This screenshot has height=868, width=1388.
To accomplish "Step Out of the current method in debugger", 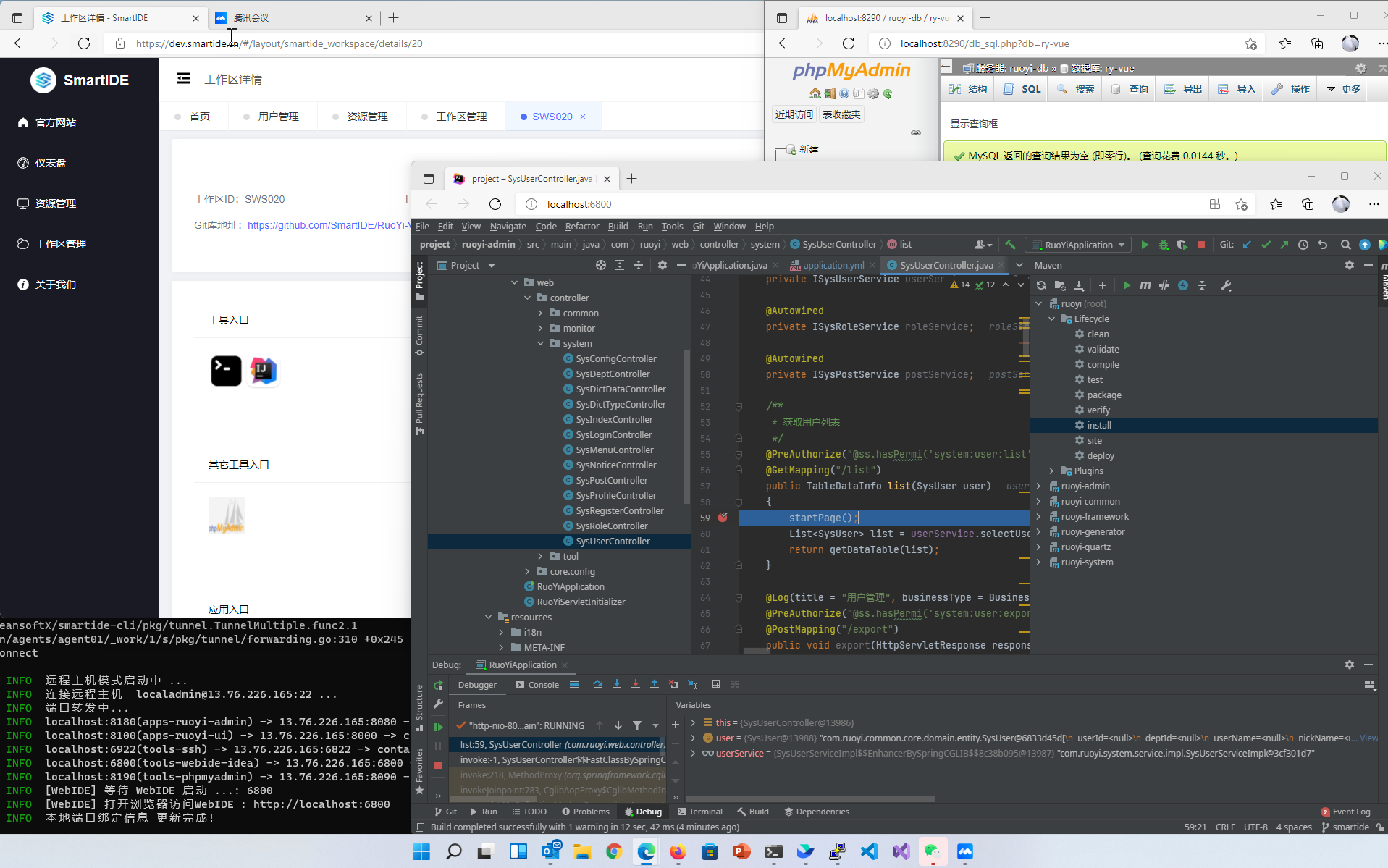I will [x=655, y=684].
